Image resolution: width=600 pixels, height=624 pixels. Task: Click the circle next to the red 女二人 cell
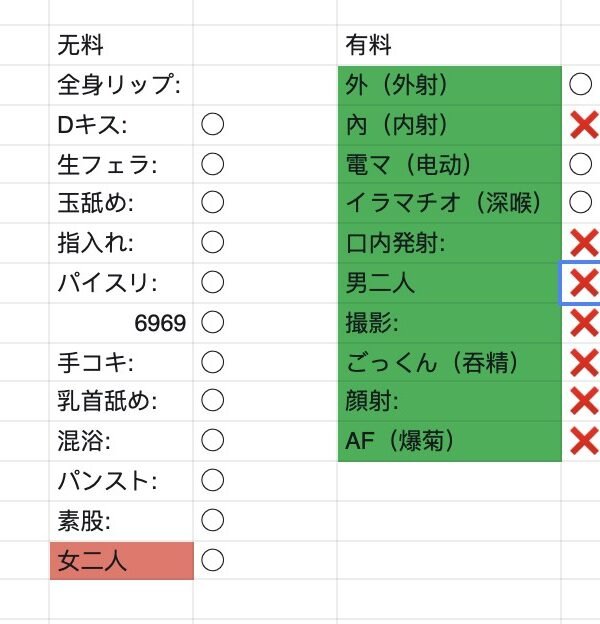pos(212,560)
